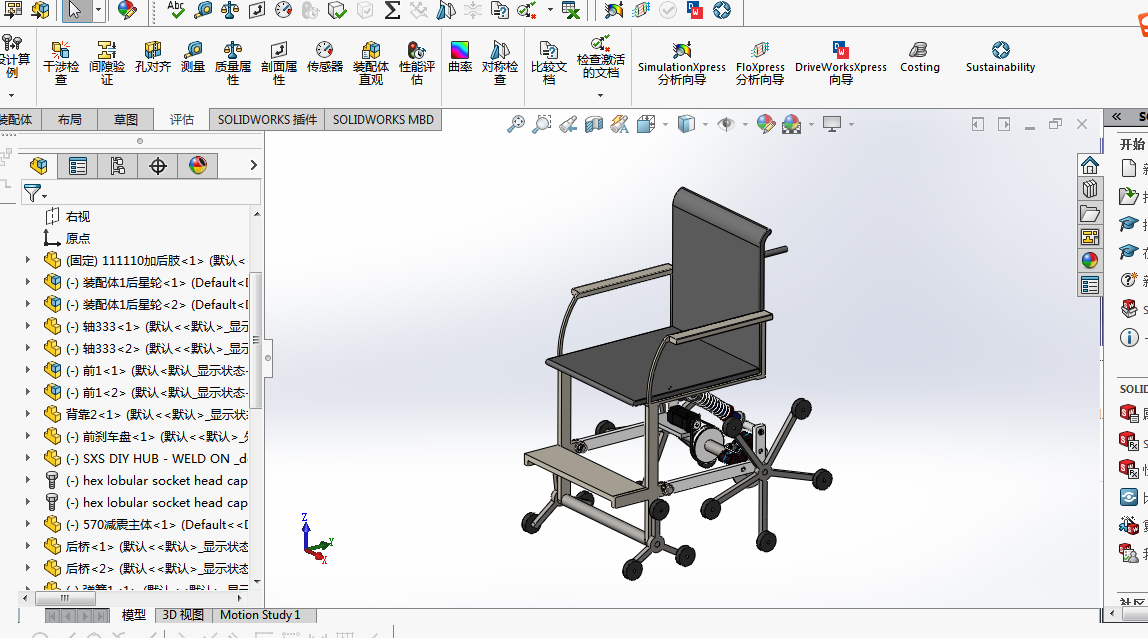Open the selection tool dropdown arrow
The image size is (1148, 638).
coord(99,10)
